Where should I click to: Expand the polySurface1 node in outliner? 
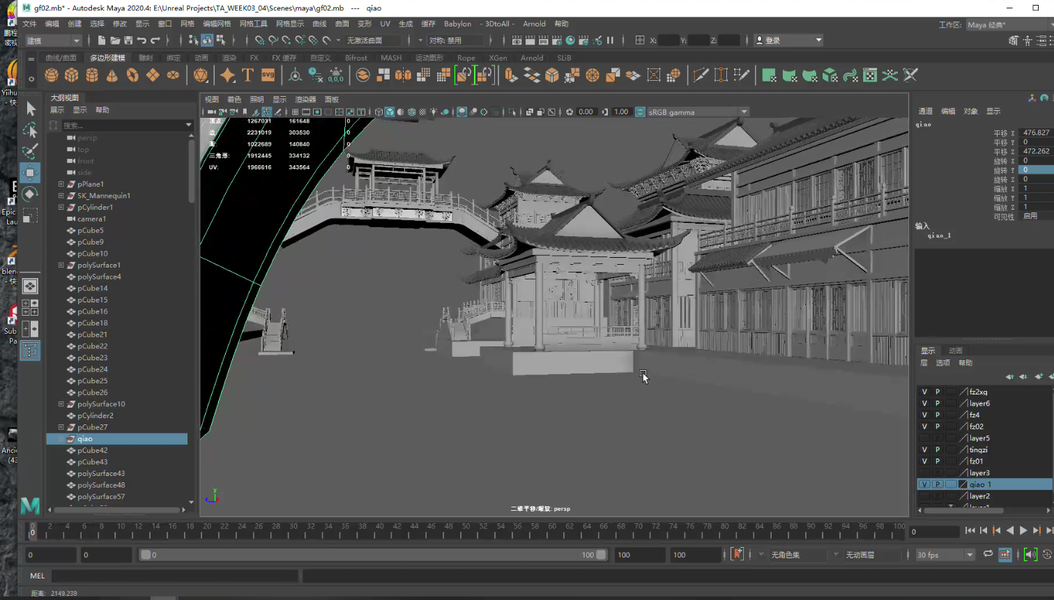point(61,265)
